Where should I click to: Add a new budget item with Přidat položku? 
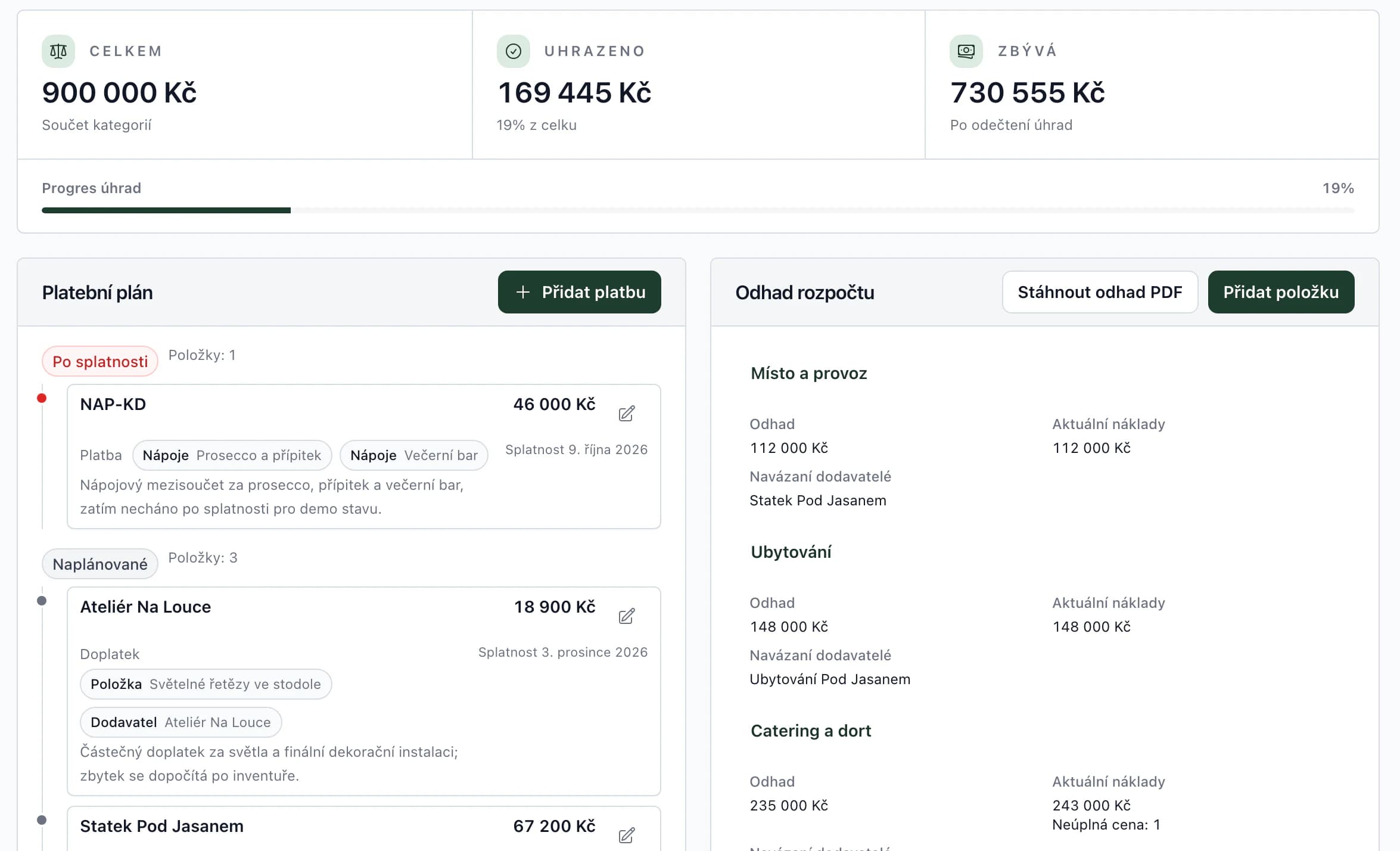pos(1281,292)
